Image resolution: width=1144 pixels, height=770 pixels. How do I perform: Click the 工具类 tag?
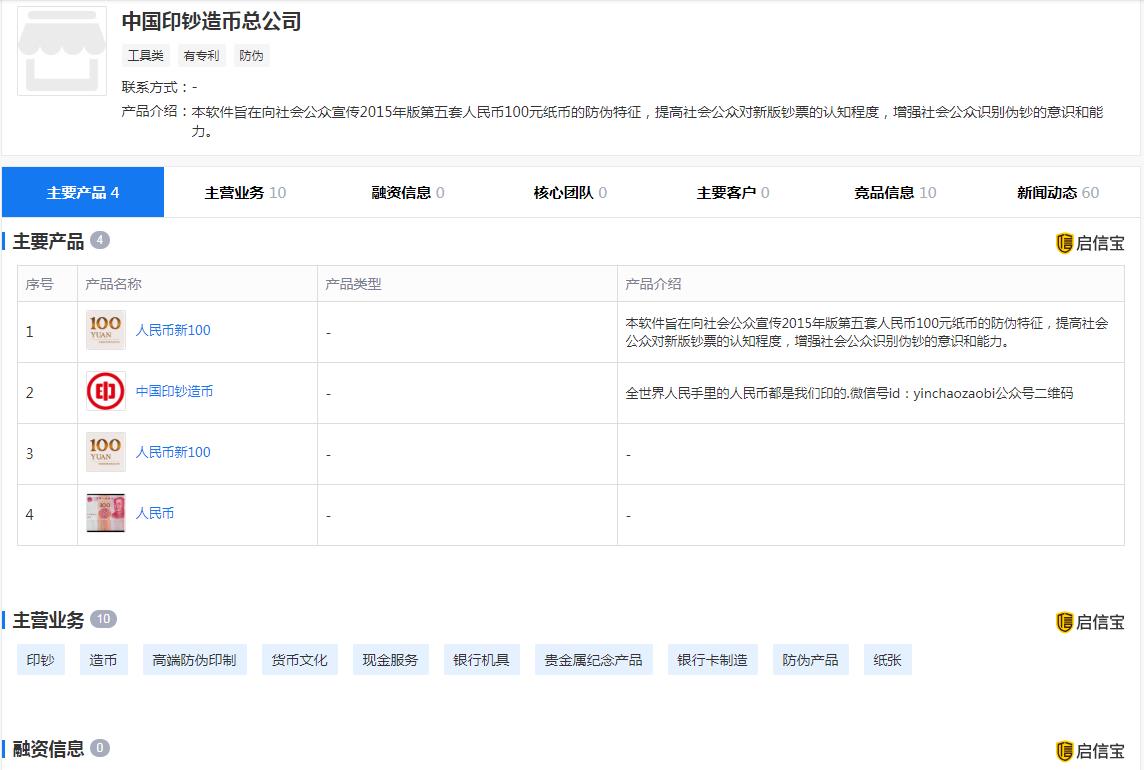point(145,55)
